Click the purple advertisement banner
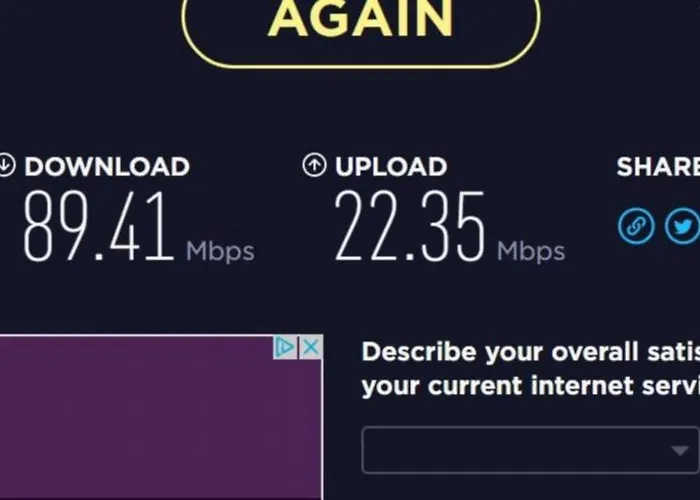700x500 pixels. click(x=161, y=417)
